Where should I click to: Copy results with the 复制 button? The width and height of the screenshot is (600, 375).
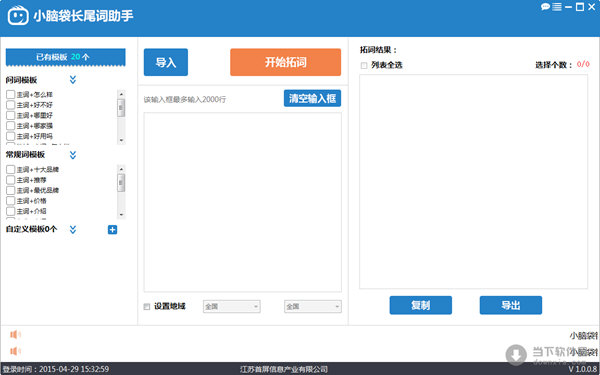click(x=421, y=305)
